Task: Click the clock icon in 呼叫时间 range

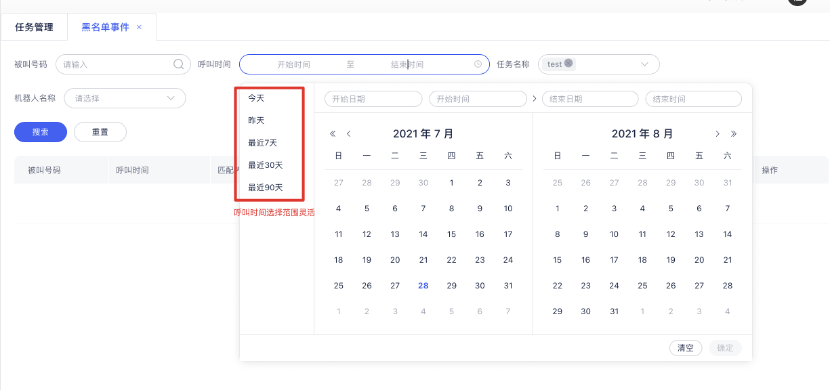Action: tap(478, 65)
